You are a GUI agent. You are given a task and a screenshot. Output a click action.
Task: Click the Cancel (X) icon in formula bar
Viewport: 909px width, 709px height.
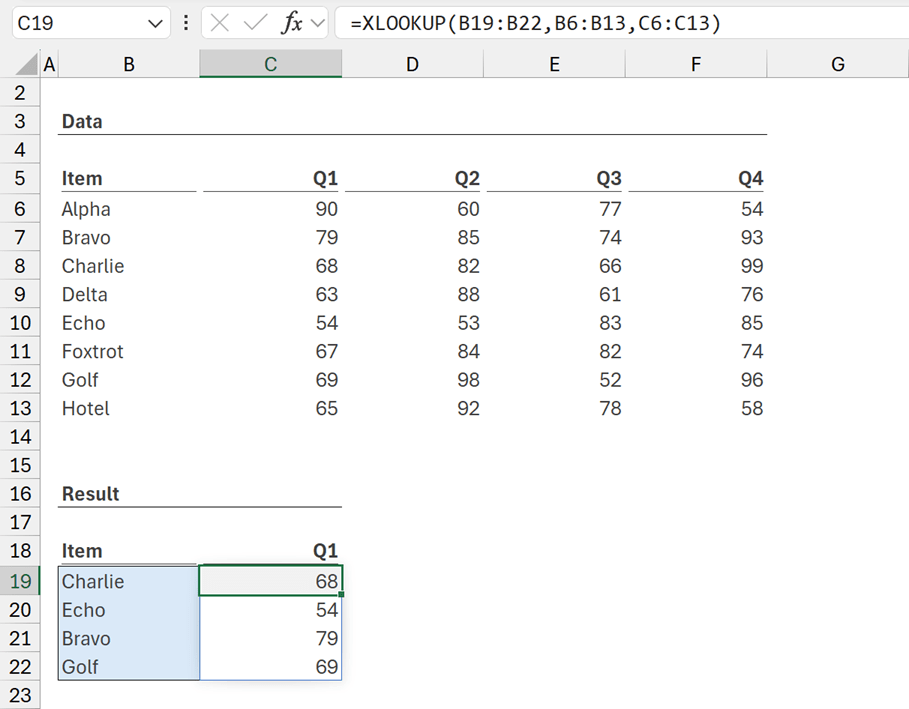(x=220, y=23)
